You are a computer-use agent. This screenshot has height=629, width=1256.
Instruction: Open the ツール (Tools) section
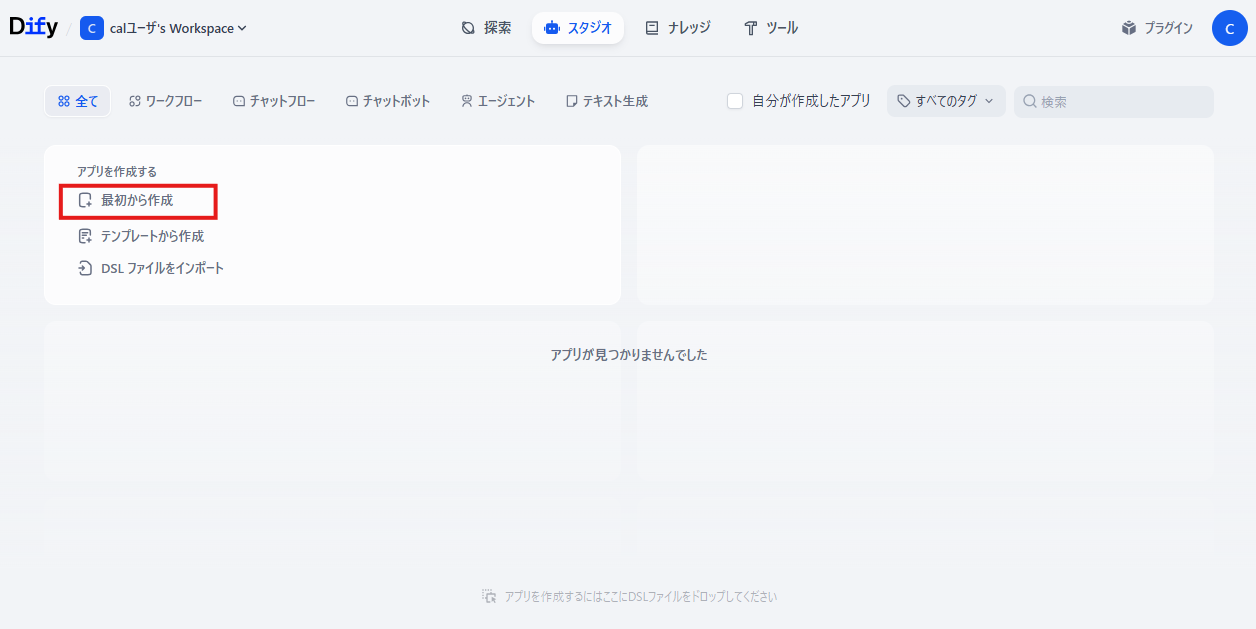point(770,28)
